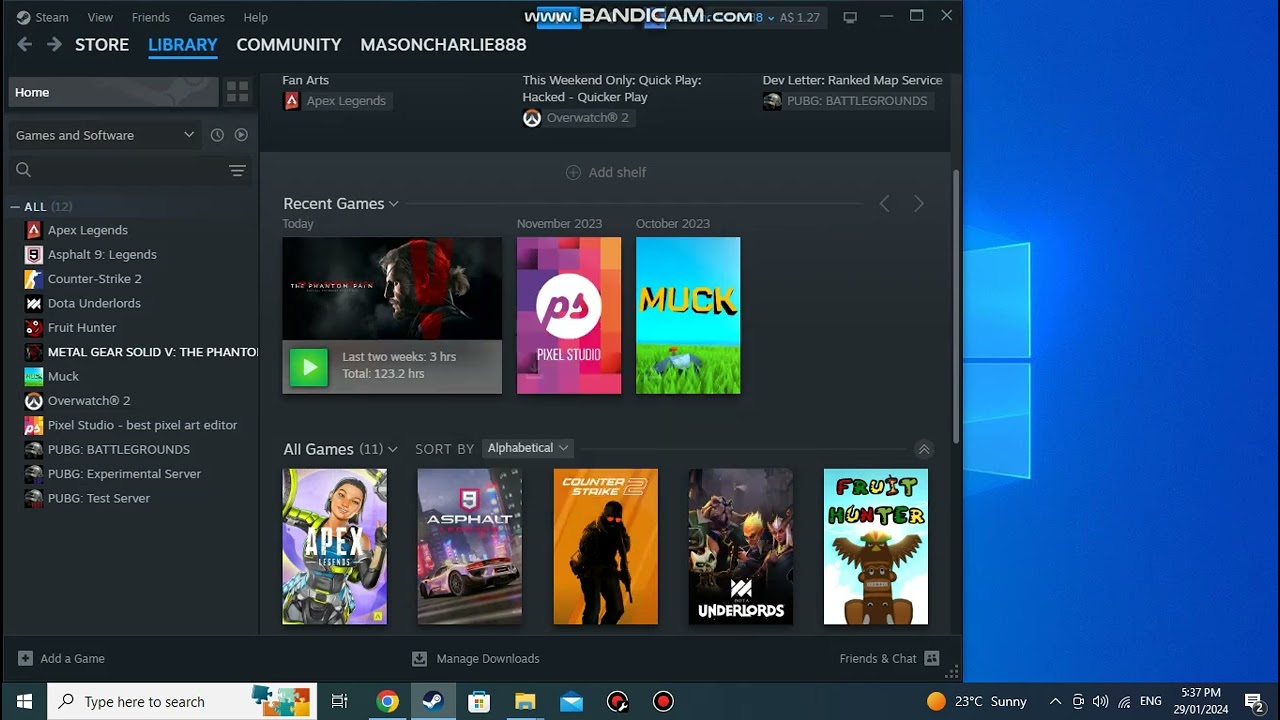Select Fruit Hunter in the sidebar
Image resolution: width=1280 pixels, height=720 pixels.
[x=82, y=327]
